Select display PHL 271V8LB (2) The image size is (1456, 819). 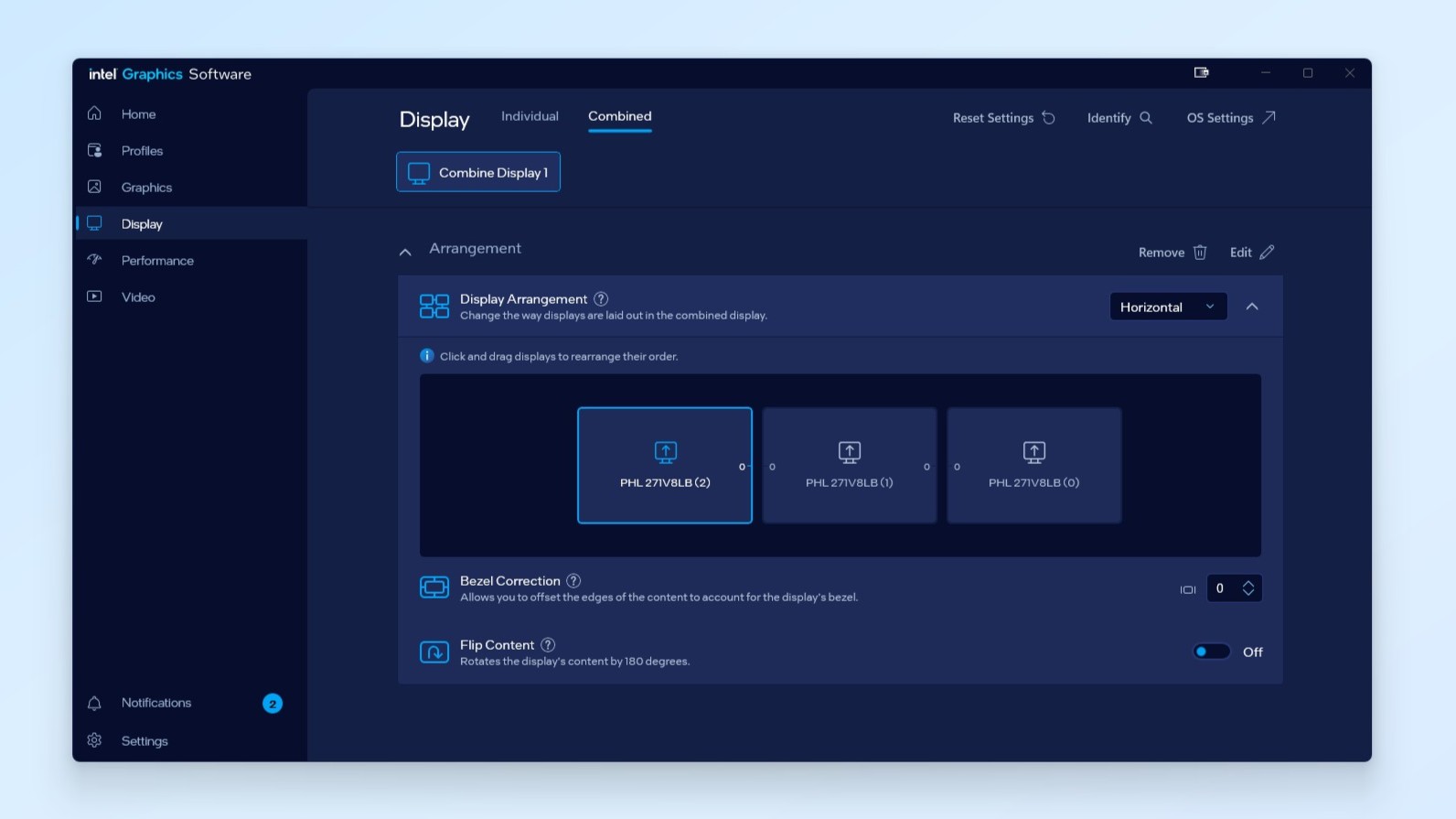(x=665, y=466)
